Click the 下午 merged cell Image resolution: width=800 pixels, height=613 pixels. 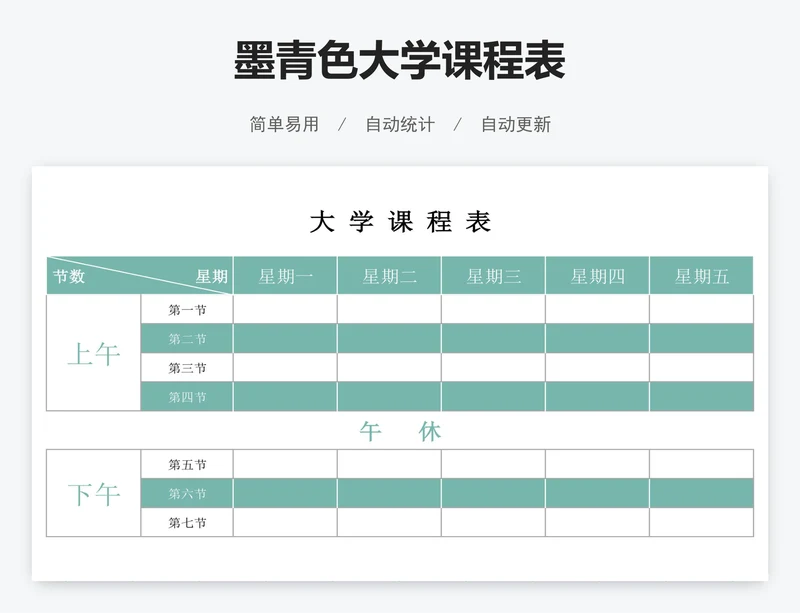pos(94,494)
